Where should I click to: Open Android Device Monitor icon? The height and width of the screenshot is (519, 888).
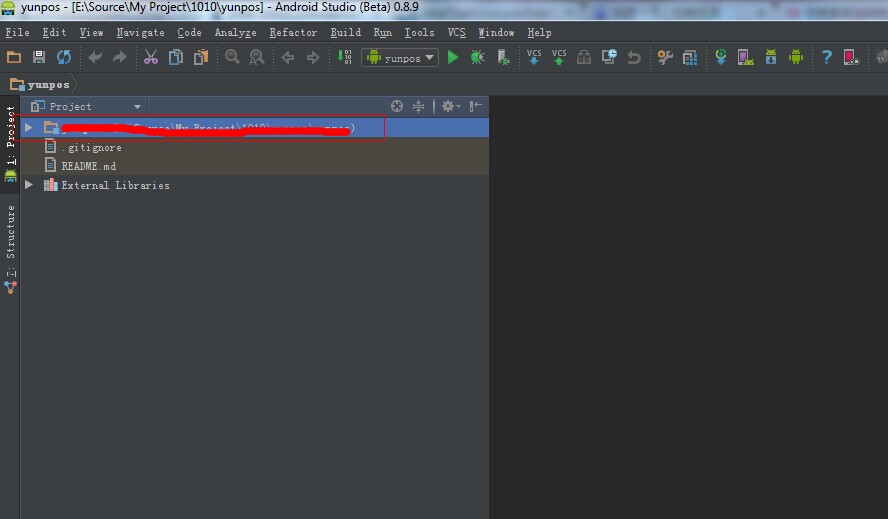tap(796, 57)
